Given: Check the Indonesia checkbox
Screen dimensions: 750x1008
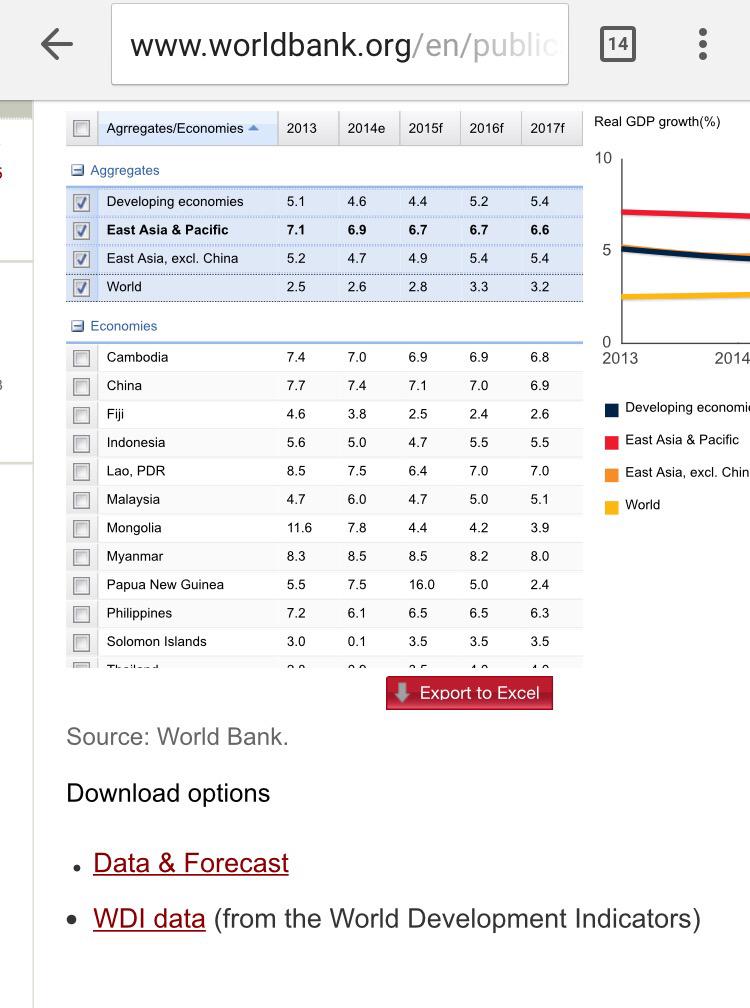Looking at the screenshot, I should 82,444.
